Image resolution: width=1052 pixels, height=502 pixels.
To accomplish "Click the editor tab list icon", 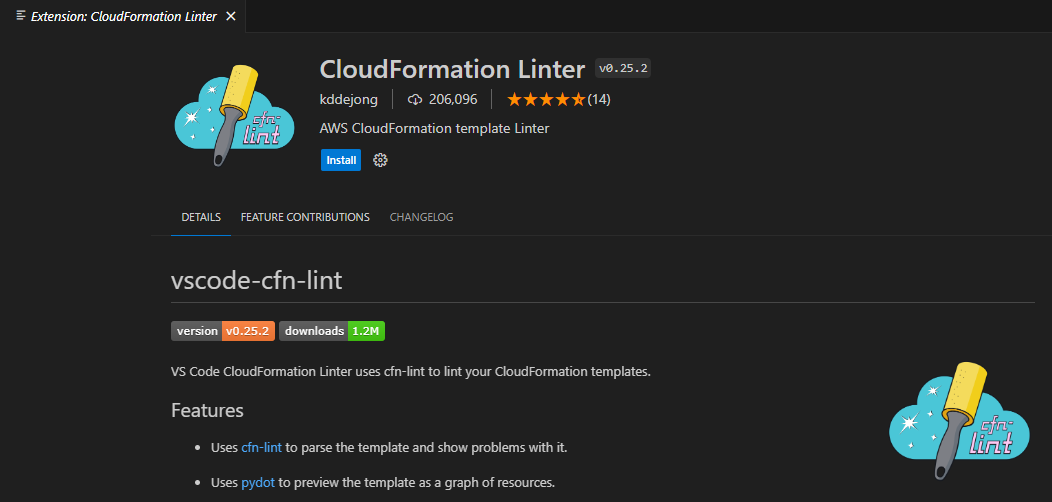I will tap(21, 16).
